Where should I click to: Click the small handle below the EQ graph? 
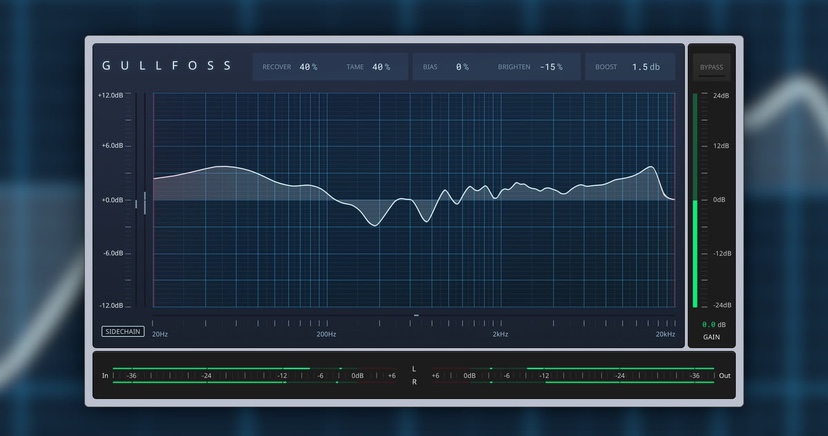[416, 315]
